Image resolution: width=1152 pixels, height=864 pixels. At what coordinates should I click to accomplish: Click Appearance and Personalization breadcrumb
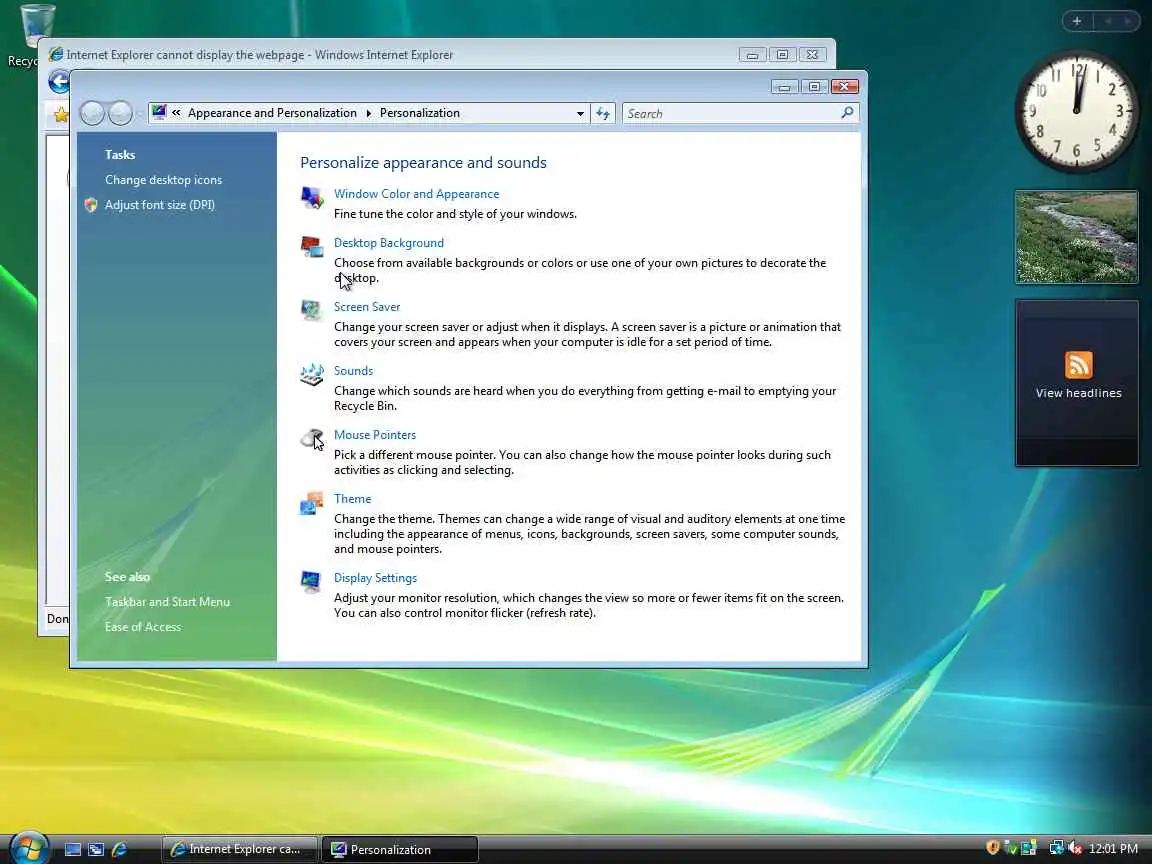tap(272, 113)
